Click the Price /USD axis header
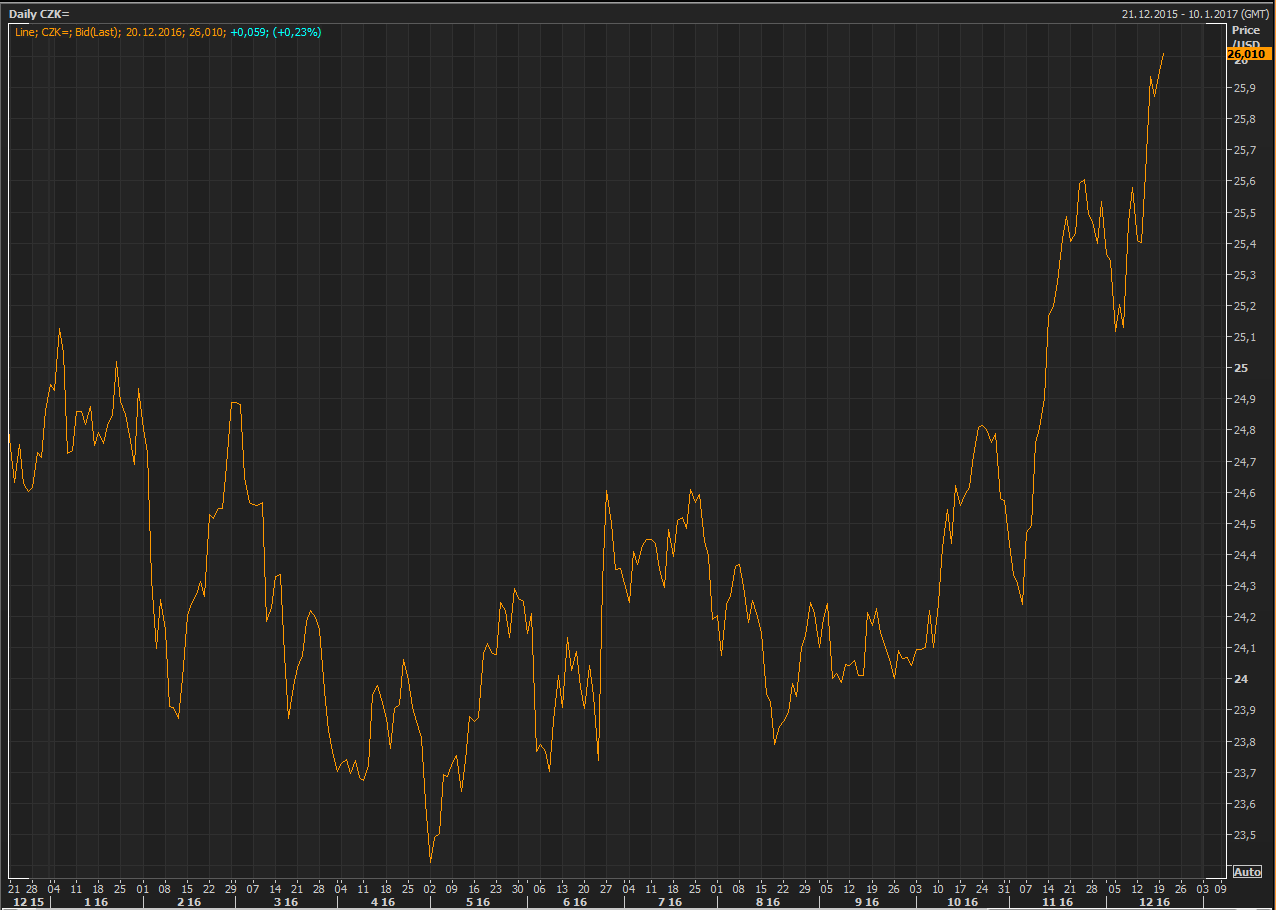The height and width of the screenshot is (910, 1276). click(x=1245, y=37)
